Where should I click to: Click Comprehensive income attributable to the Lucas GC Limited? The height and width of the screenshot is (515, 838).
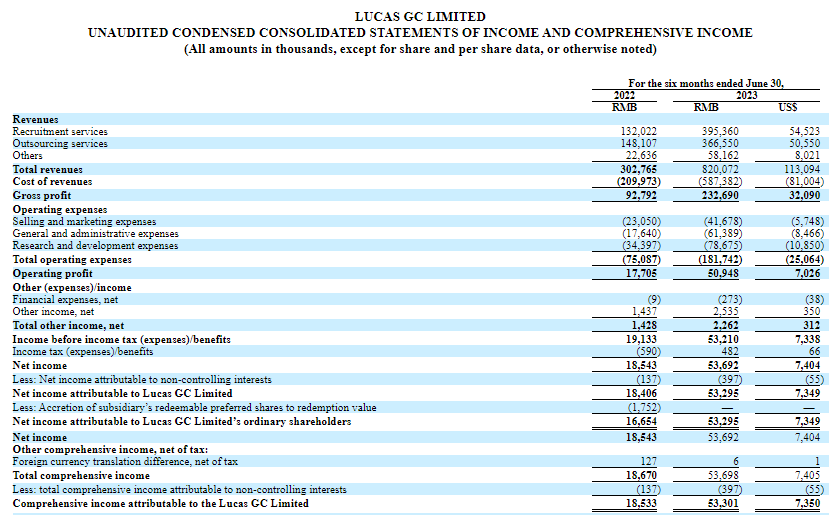pos(161,504)
